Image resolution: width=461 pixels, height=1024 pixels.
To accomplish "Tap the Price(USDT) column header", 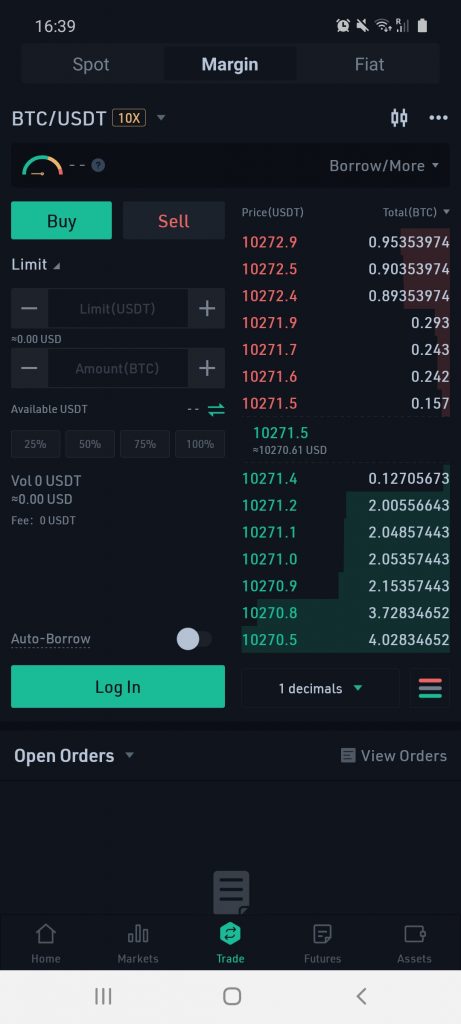I will [272, 212].
